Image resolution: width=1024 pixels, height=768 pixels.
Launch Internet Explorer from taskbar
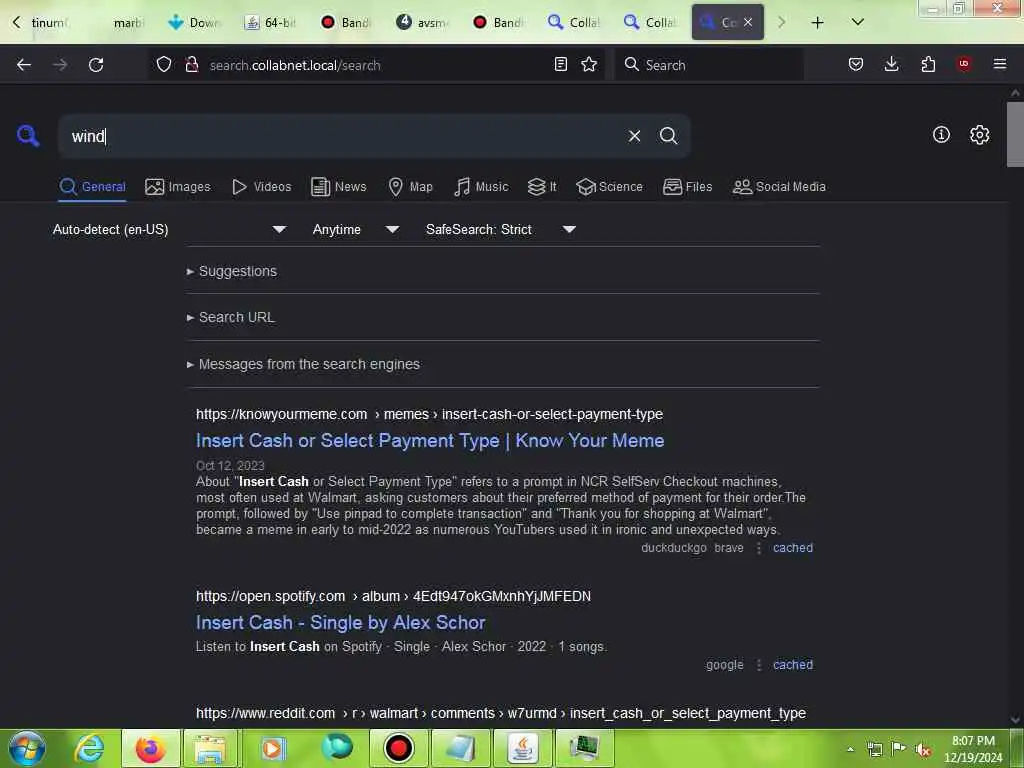[89, 748]
